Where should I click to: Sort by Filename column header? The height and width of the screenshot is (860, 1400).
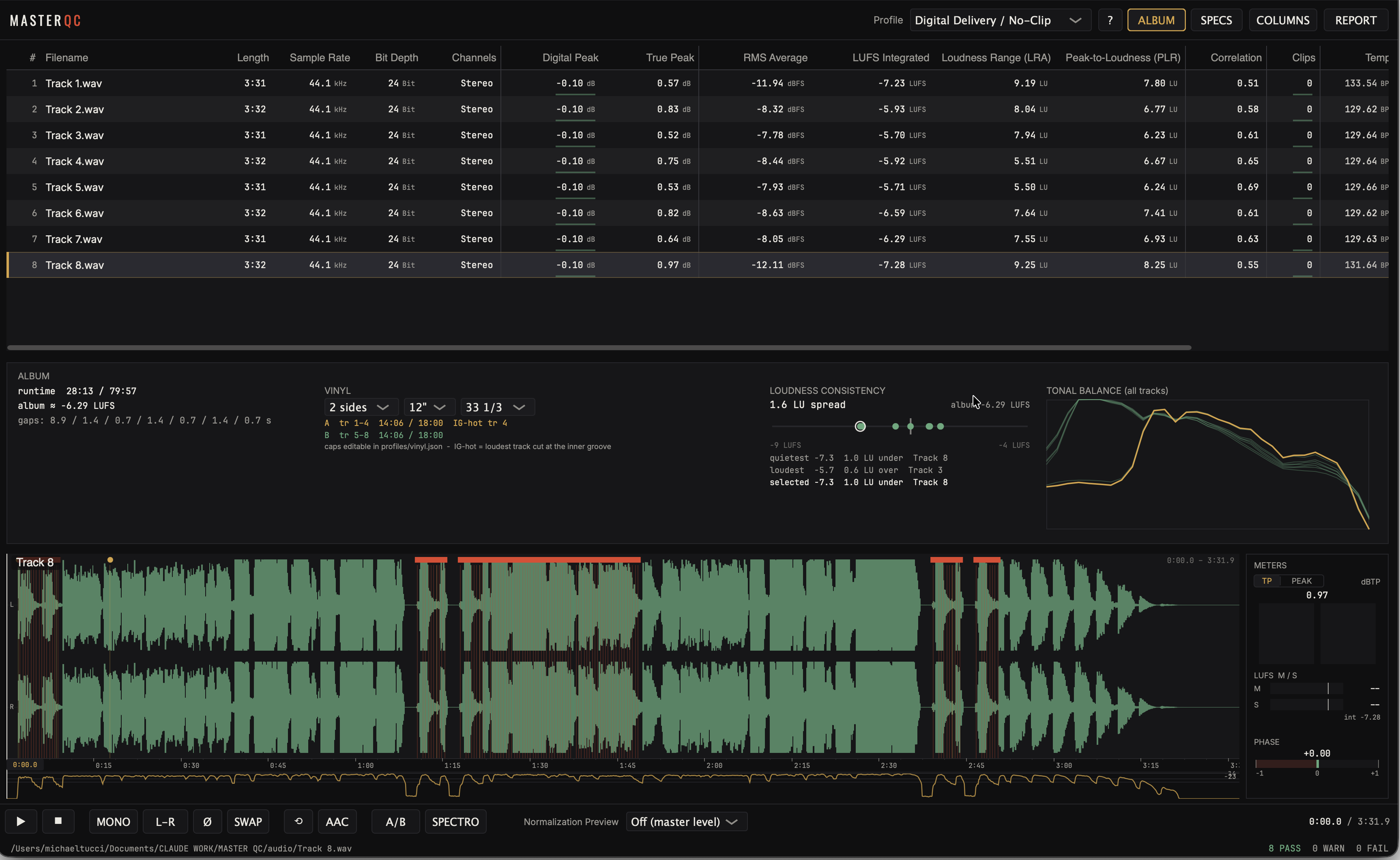pyautogui.click(x=67, y=58)
